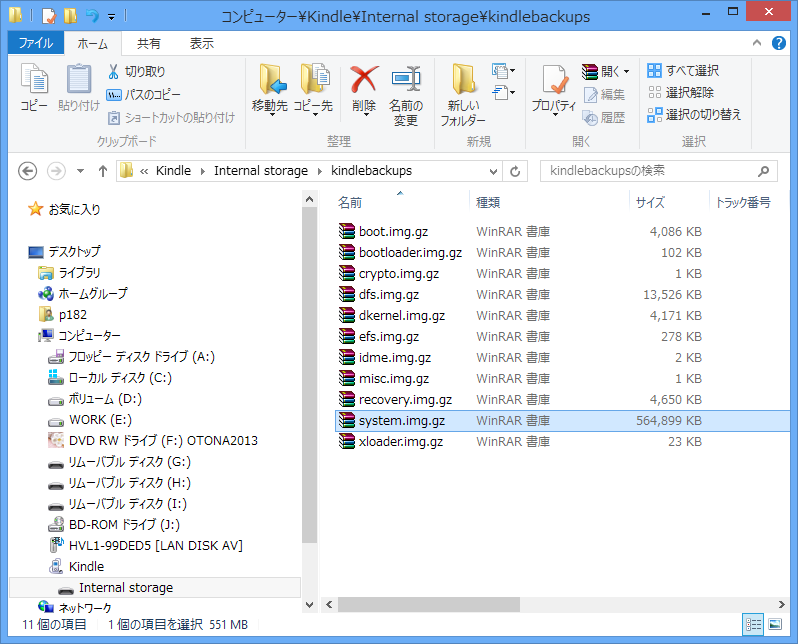Click the New item icon
The image size is (798, 644).
503,71
